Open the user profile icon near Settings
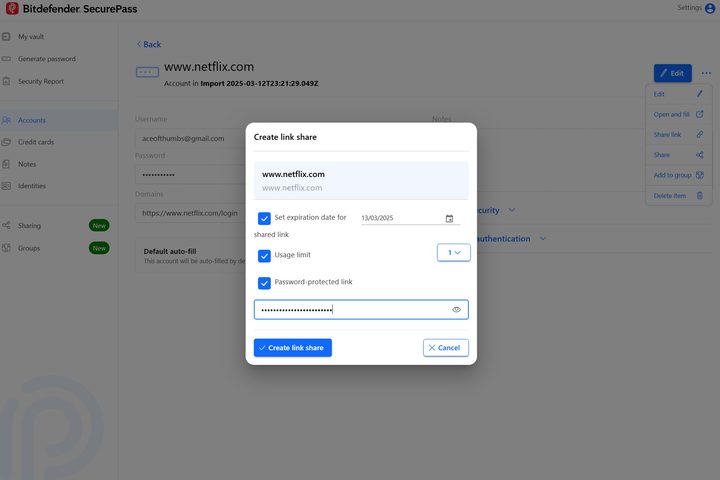The height and width of the screenshot is (480, 720). point(710,8)
